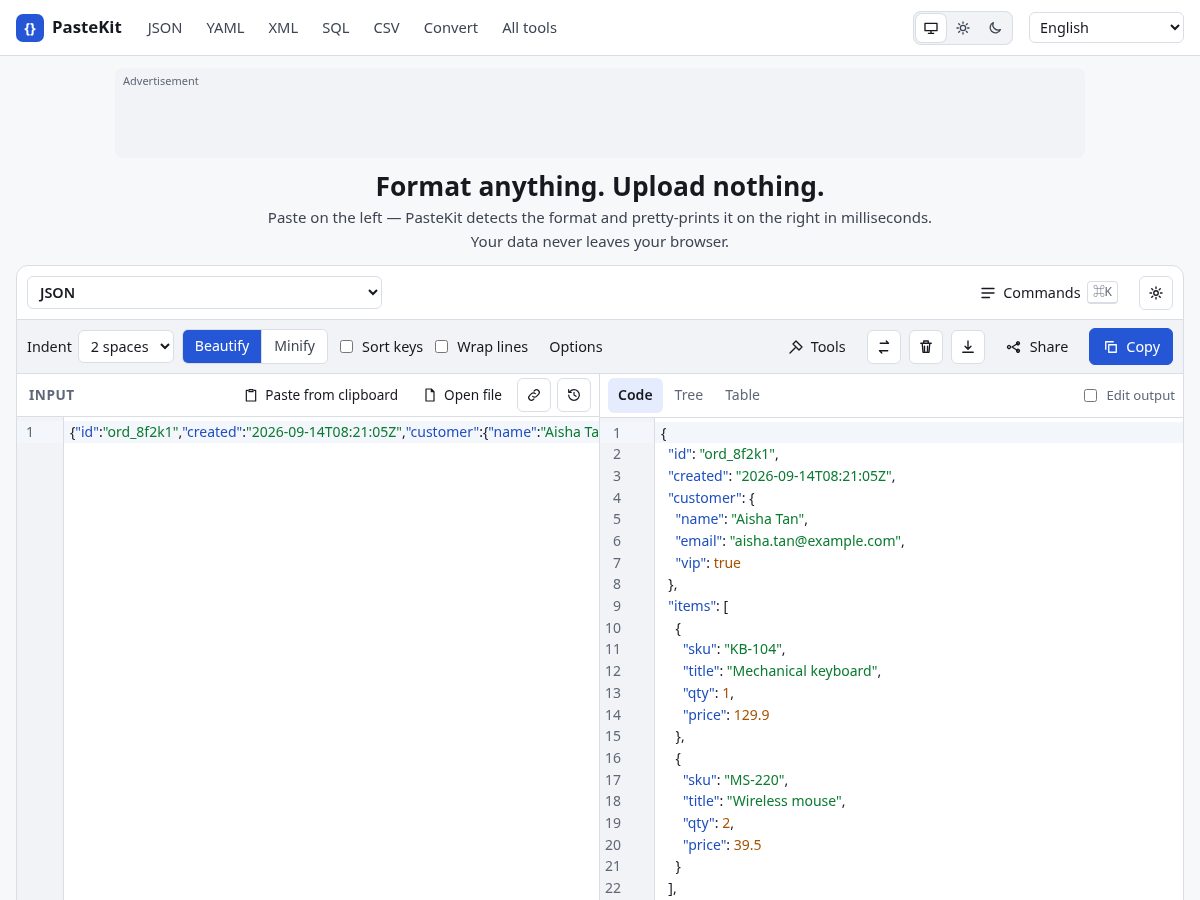Open the format dropdown showing JSON
The width and height of the screenshot is (1200, 900).
[x=204, y=293]
